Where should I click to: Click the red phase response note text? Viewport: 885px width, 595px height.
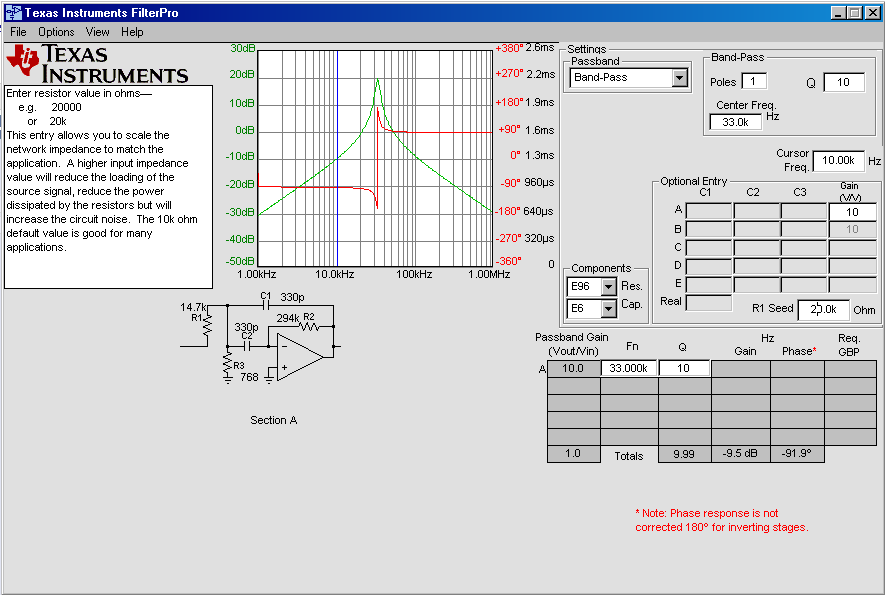pos(722,520)
